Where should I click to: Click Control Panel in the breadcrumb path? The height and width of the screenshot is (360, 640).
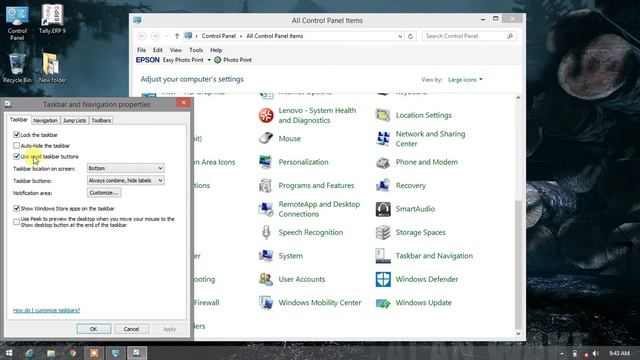click(x=219, y=36)
